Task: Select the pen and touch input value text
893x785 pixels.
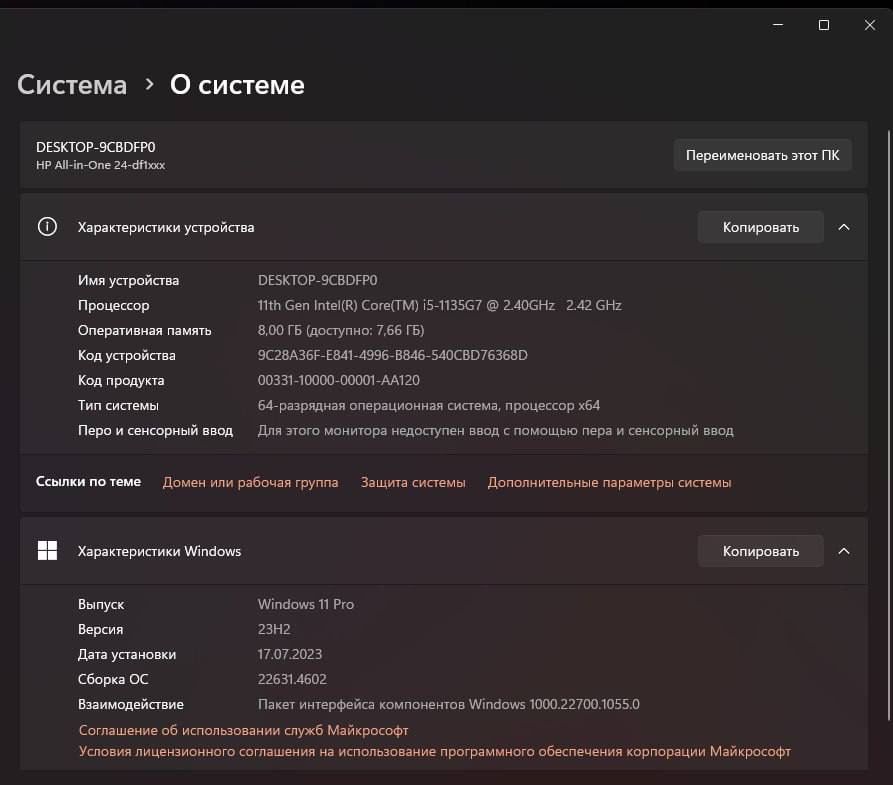Action: tap(495, 431)
